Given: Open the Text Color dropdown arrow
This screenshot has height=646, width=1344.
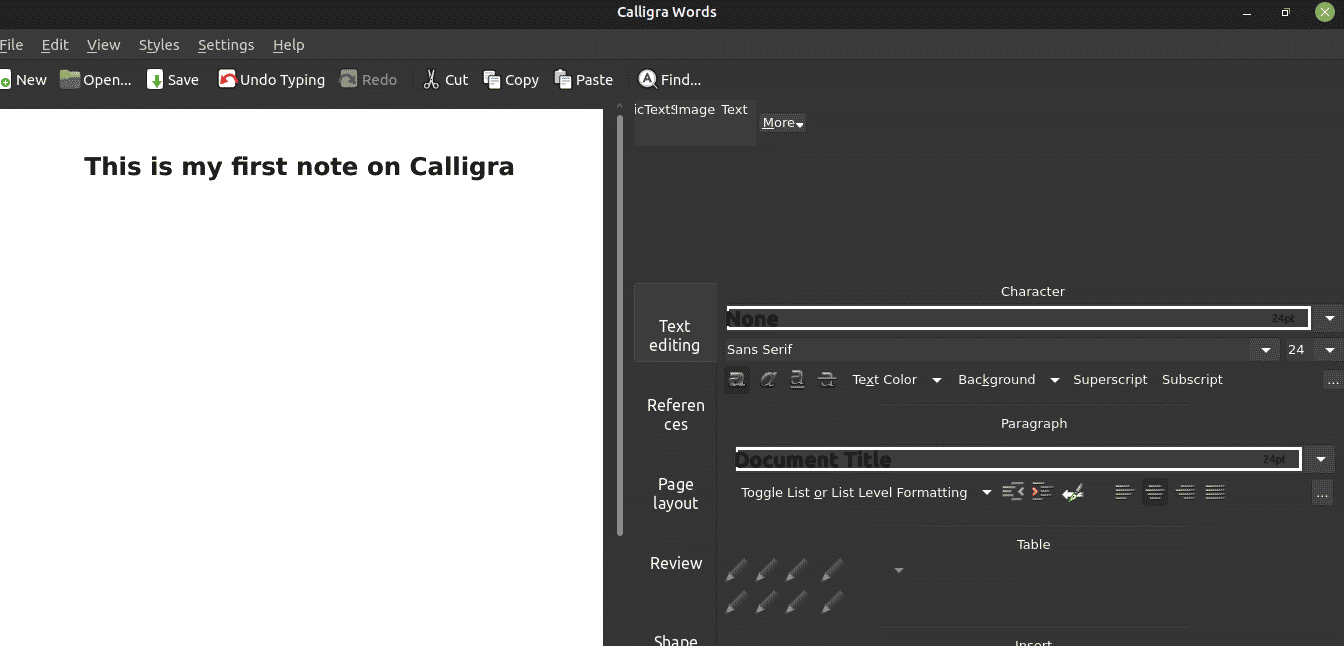Looking at the screenshot, I should 937,380.
